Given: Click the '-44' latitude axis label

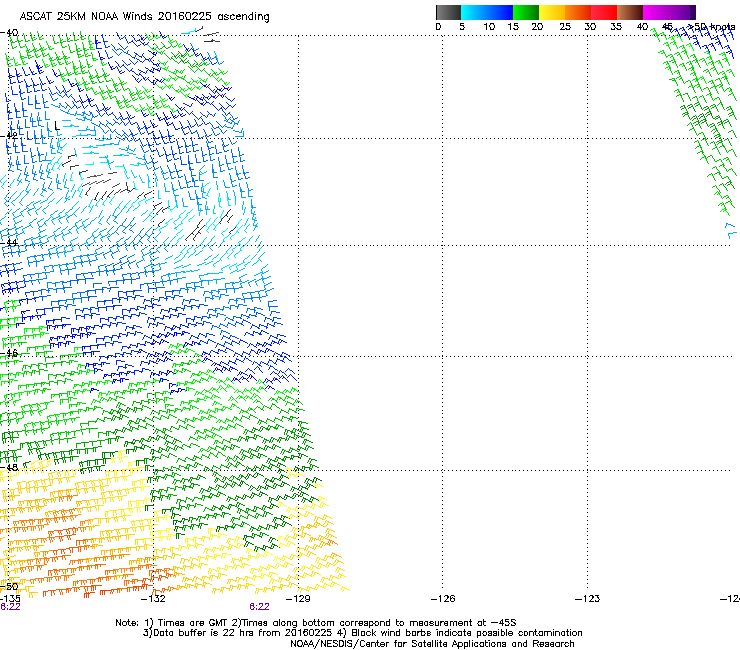Looking at the screenshot, I should [x=9, y=243].
